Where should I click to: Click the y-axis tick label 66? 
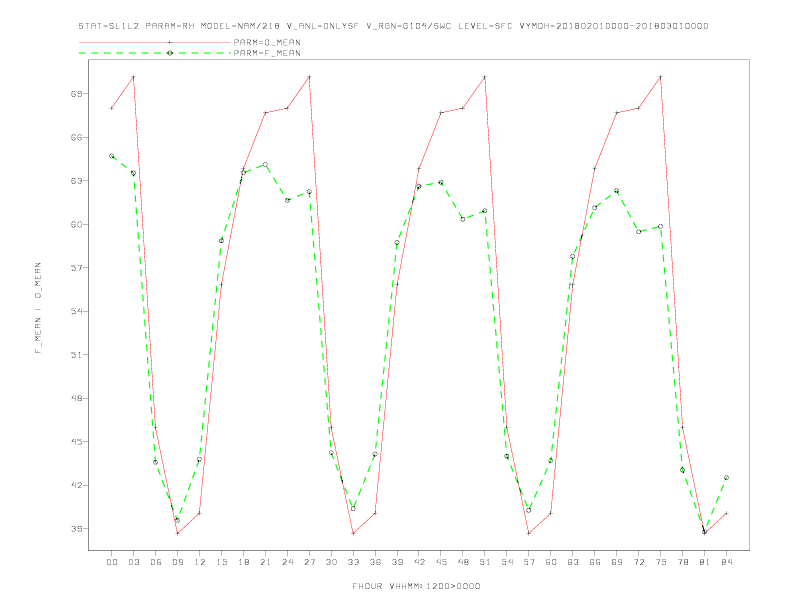(76, 137)
